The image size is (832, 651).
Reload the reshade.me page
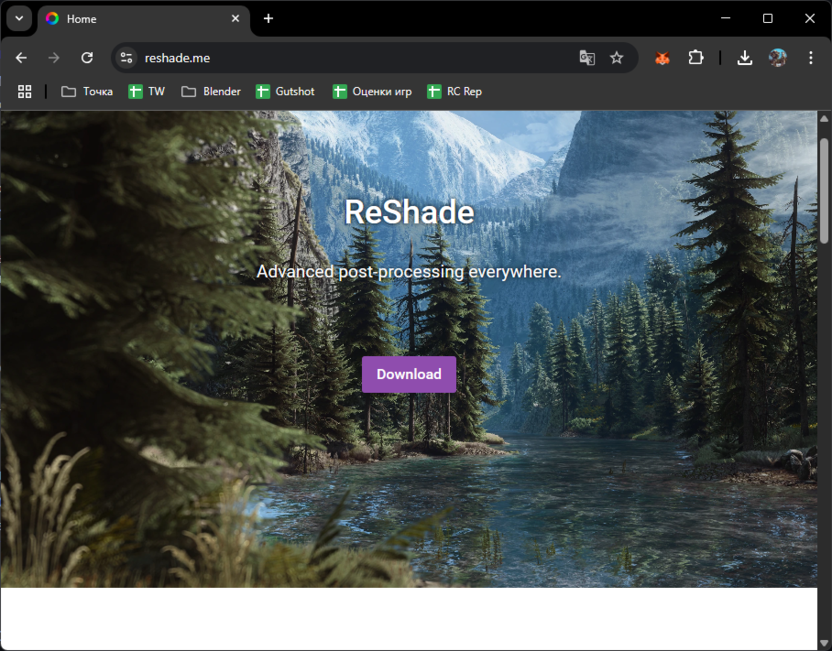[x=87, y=58]
